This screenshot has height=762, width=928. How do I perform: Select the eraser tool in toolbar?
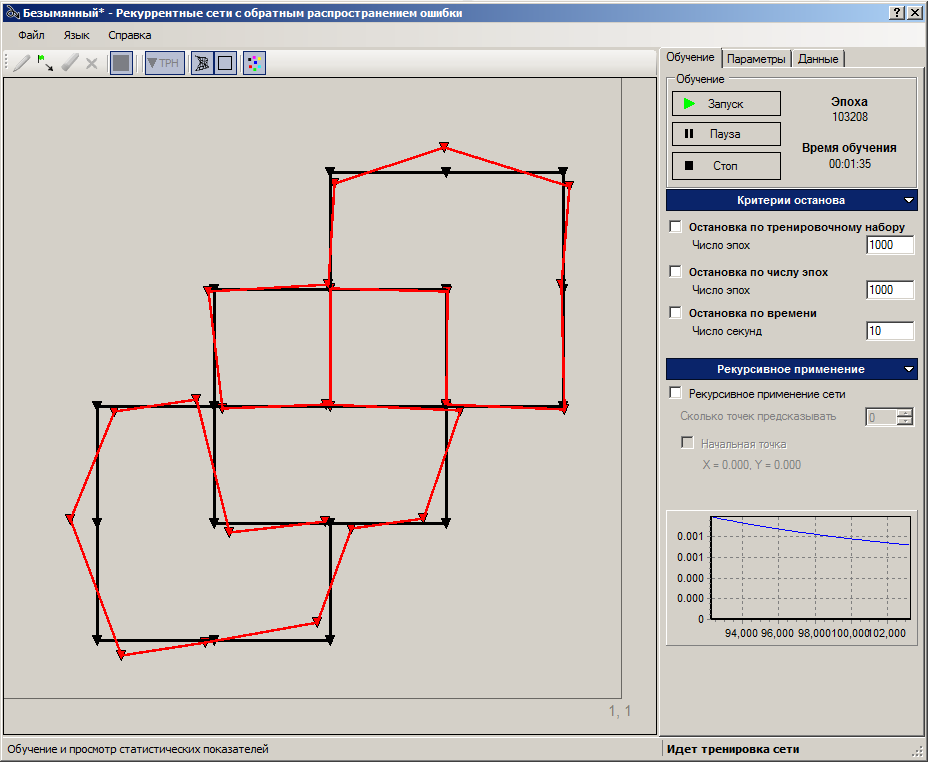click(x=69, y=63)
